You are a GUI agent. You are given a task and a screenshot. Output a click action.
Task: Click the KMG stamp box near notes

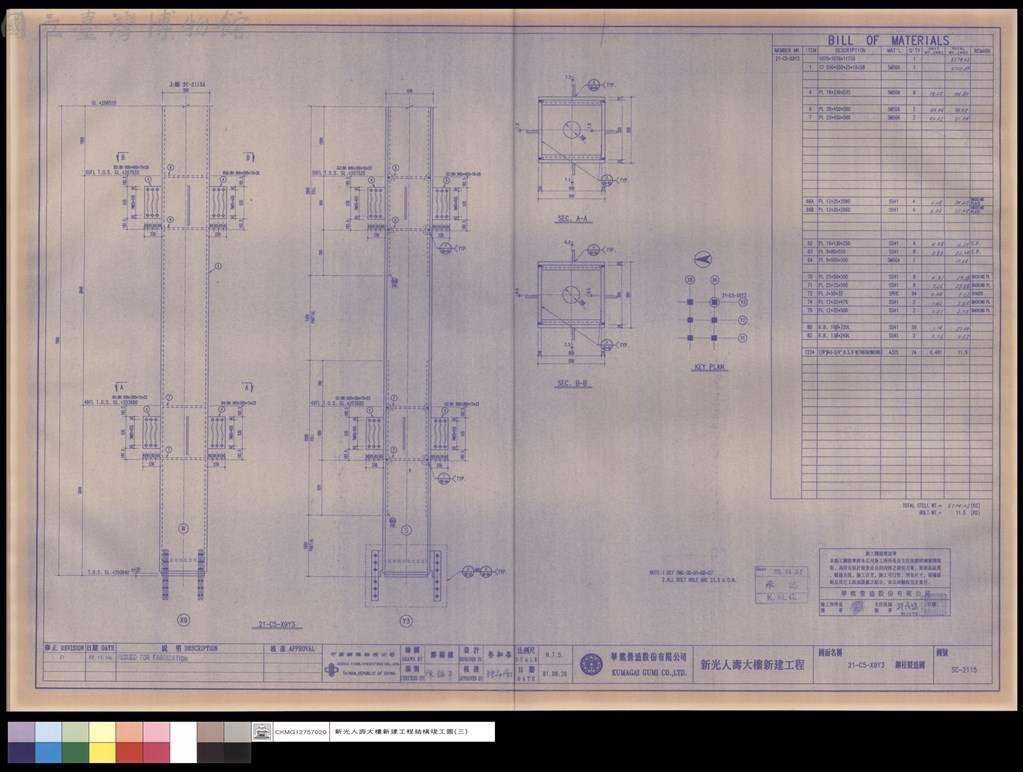click(781, 585)
